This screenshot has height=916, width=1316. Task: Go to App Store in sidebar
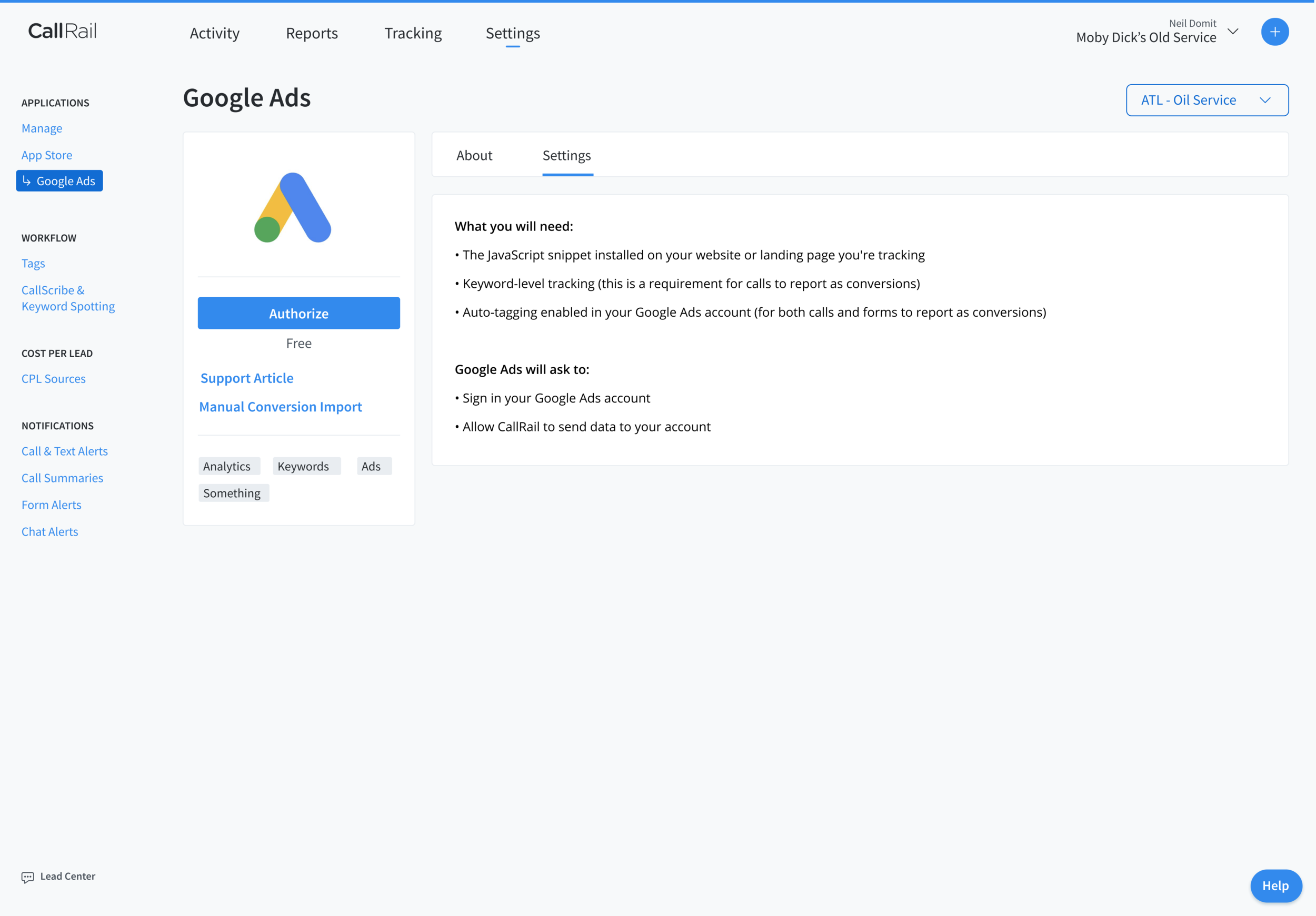[x=47, y=155]
